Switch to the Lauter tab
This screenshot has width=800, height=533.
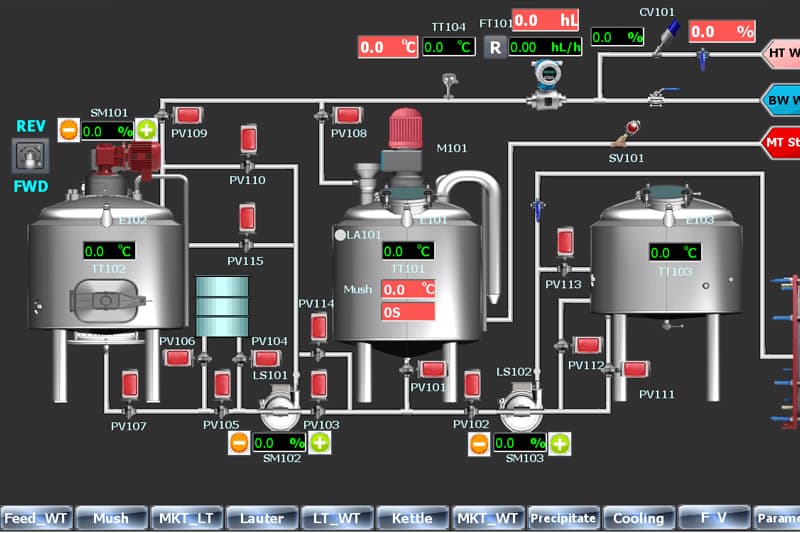(x=262, y=518)
